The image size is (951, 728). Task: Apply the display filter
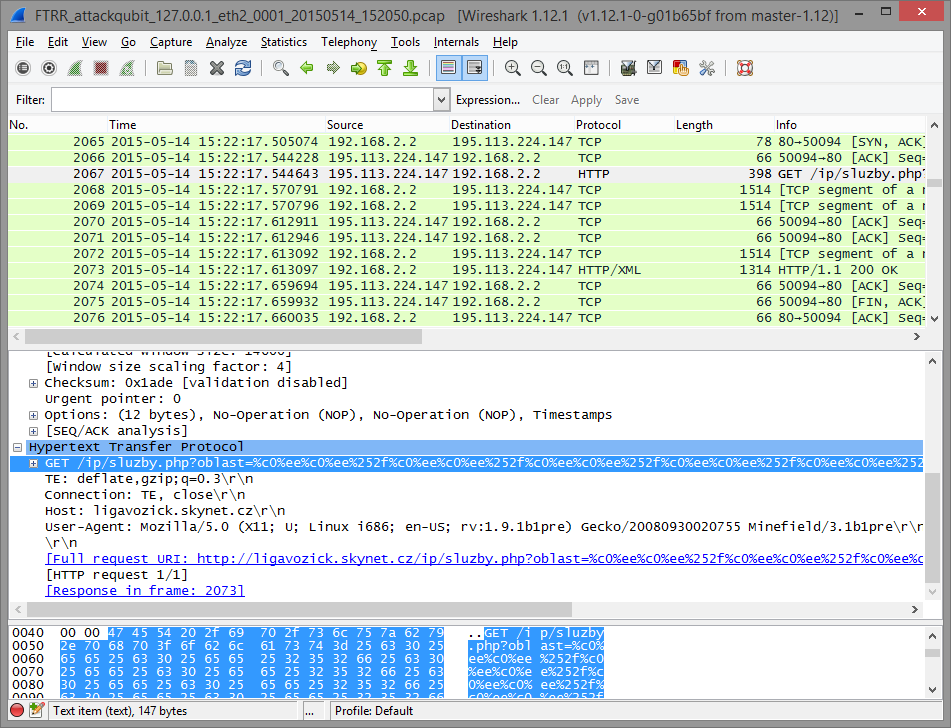pos(586,100)
